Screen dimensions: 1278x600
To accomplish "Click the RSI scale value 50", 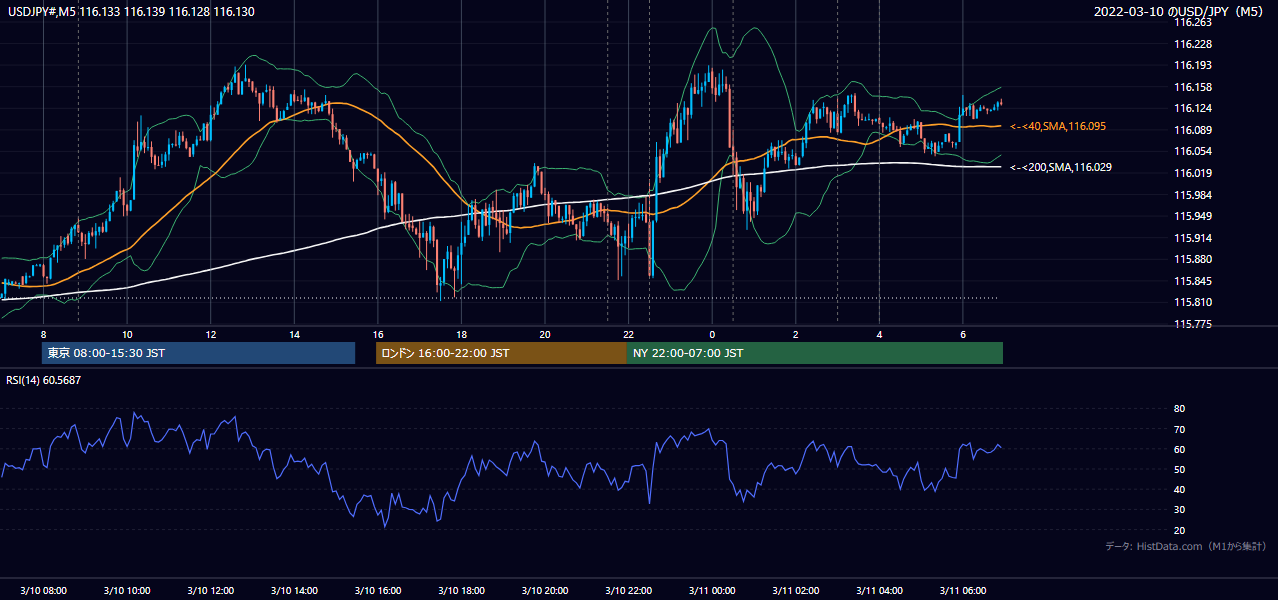I will tap(1179, 469).
